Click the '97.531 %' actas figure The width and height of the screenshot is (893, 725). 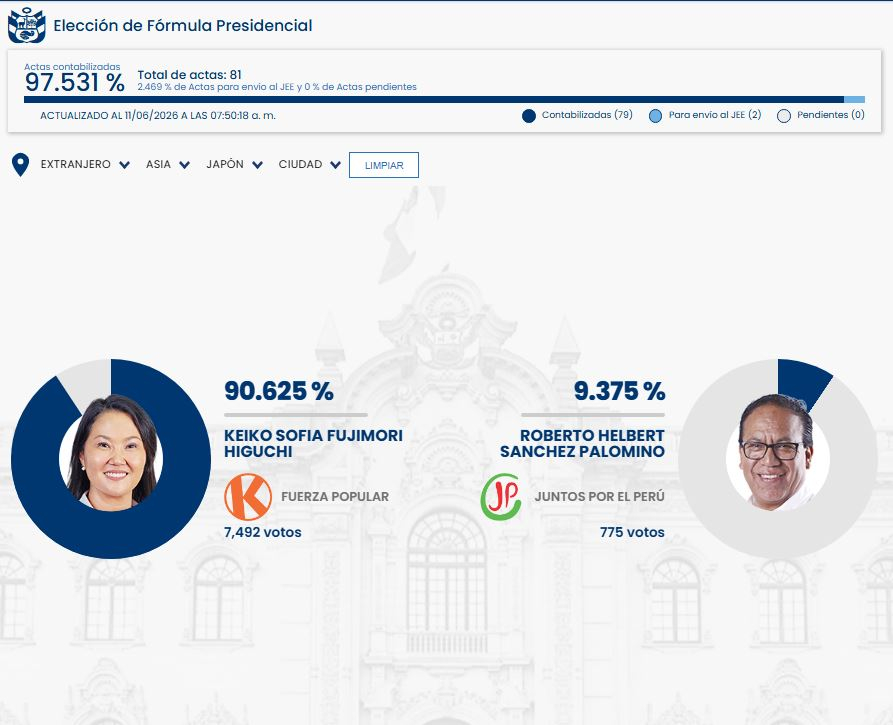pos(75,83)
